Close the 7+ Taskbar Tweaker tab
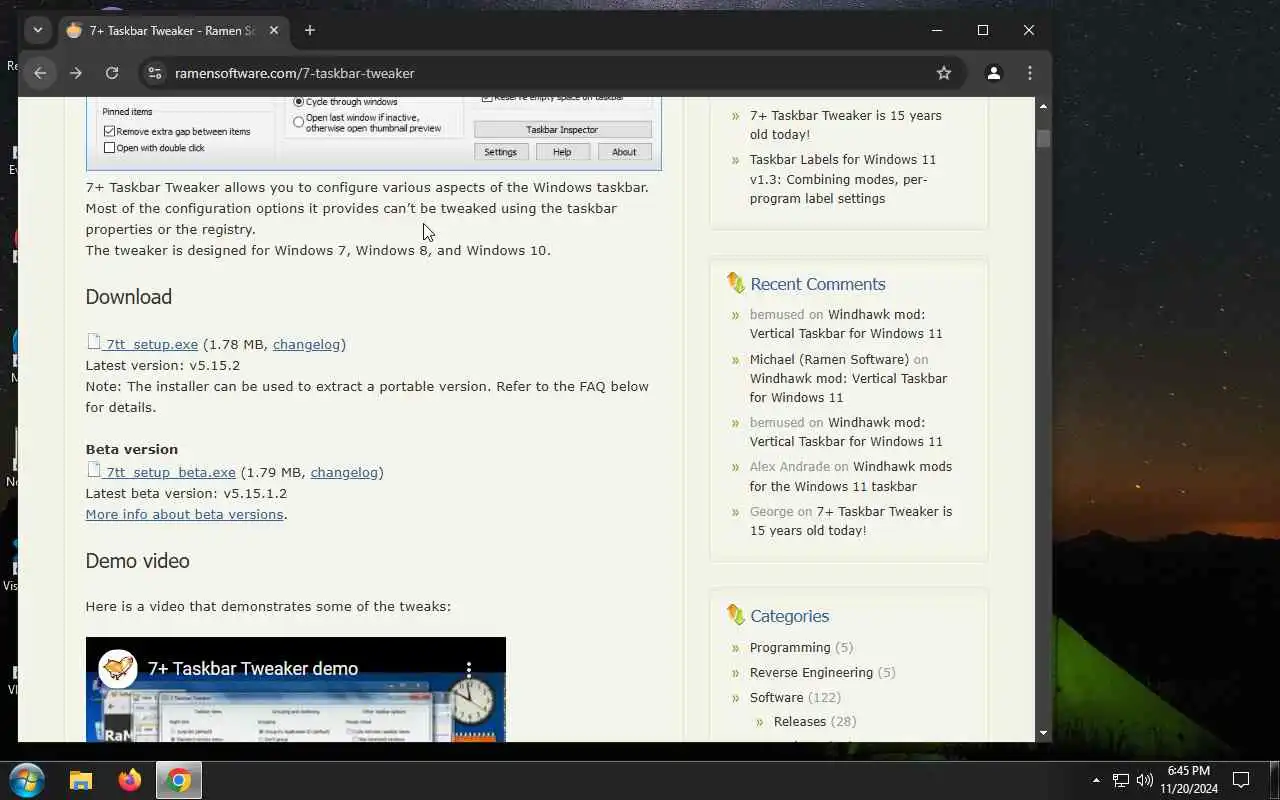Viewport: 1280px width, 800px height. [x=274, y=30]
